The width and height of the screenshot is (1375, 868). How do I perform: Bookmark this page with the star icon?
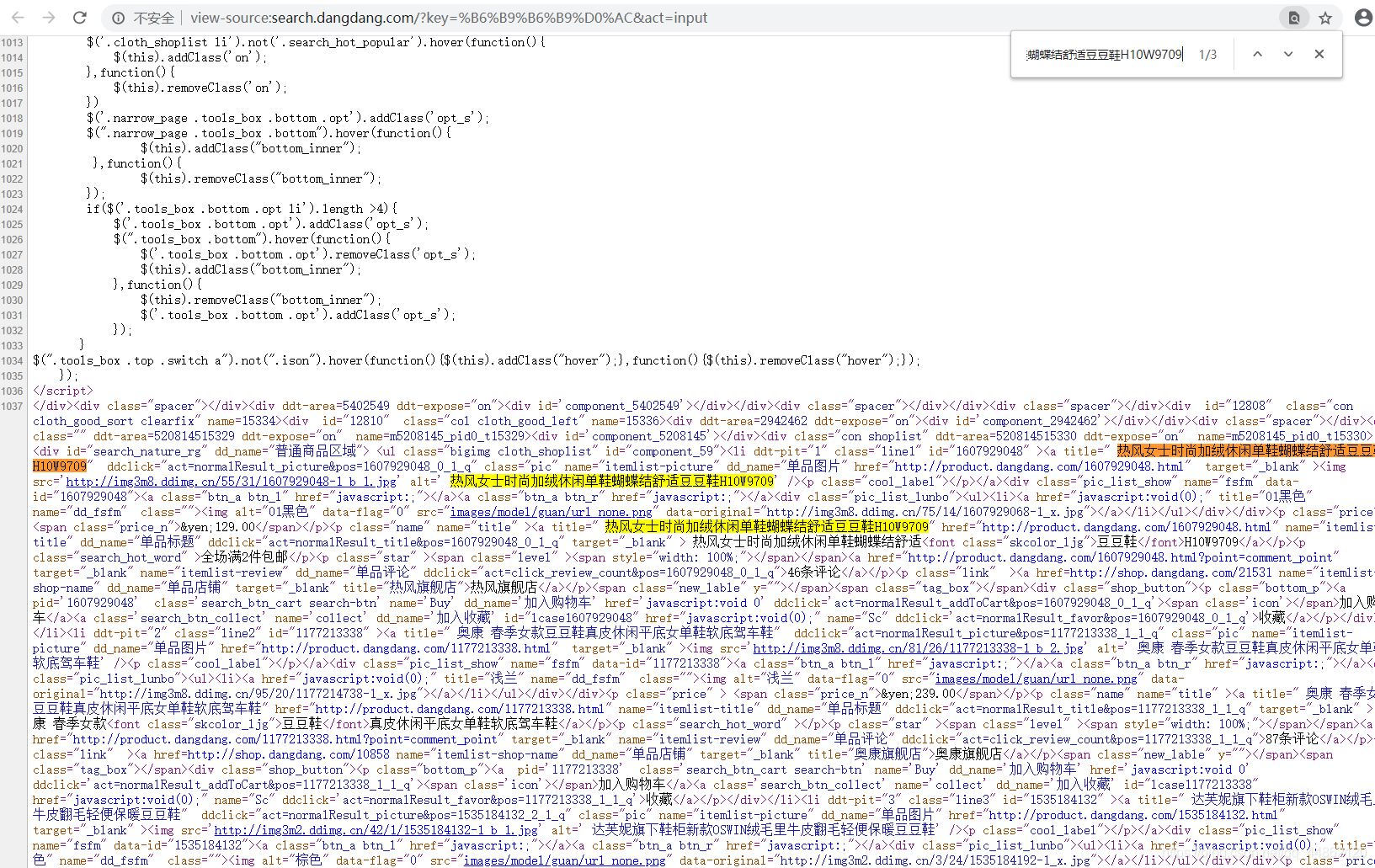point(1325,18)
